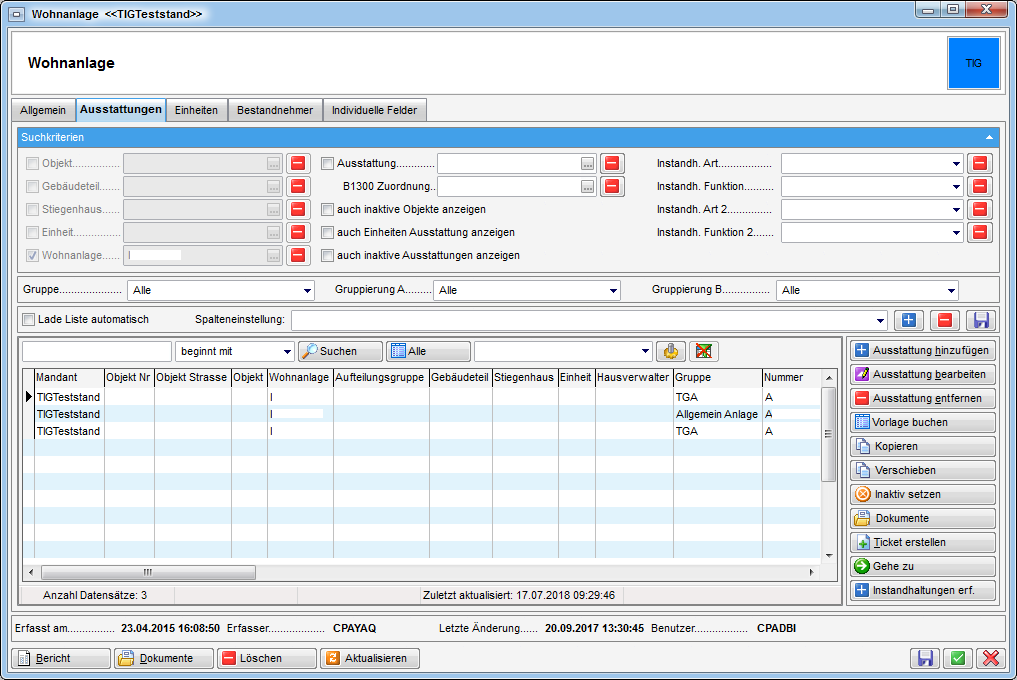Click Ausstattung entfernen button
Screen dimensions: 1017x680
(922, 398)
